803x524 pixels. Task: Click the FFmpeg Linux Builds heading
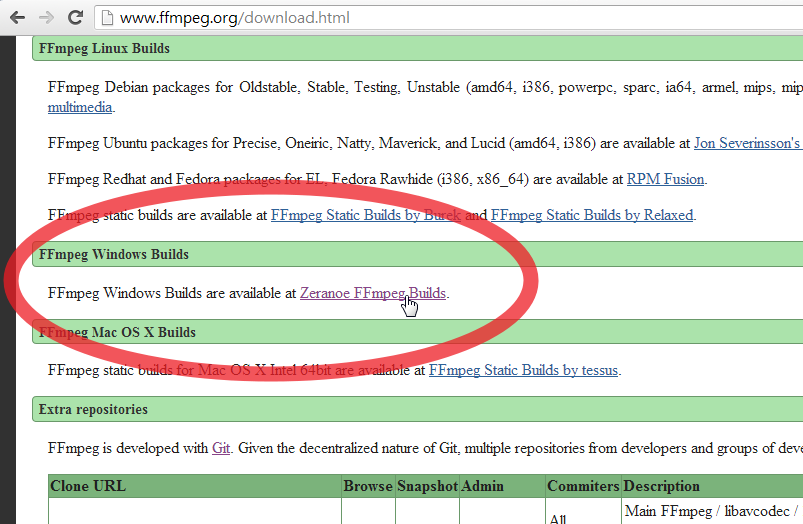coord(104,48)
